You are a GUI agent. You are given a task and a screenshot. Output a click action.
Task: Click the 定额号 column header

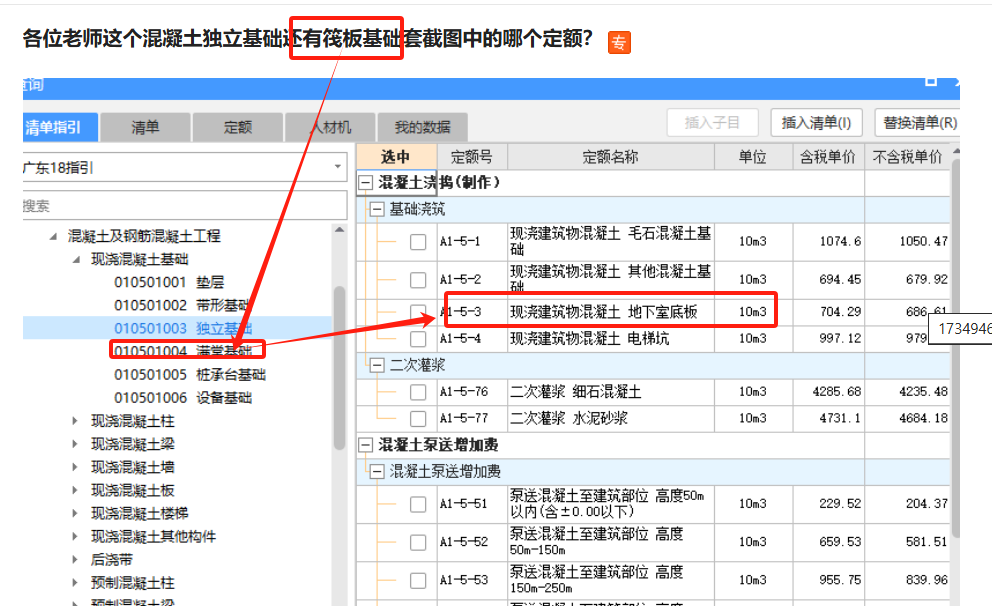[x=472, y=157]
